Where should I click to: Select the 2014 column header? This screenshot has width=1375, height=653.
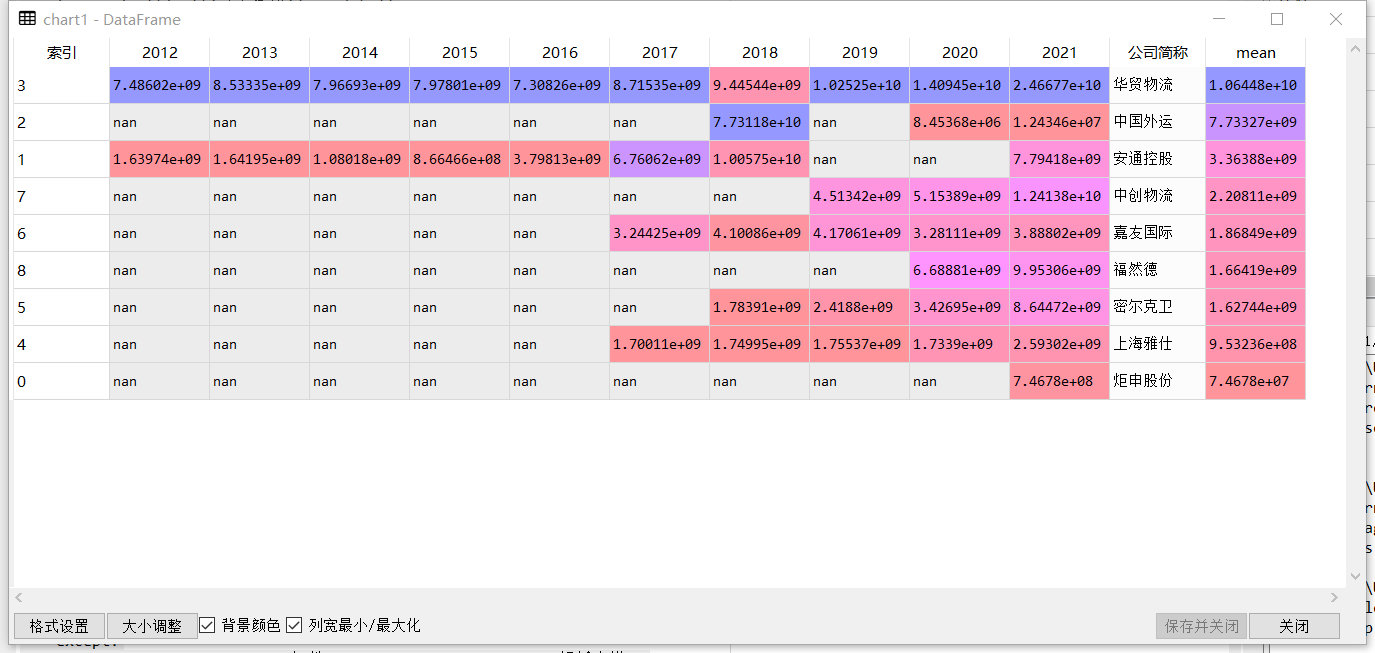coord(360,52)
